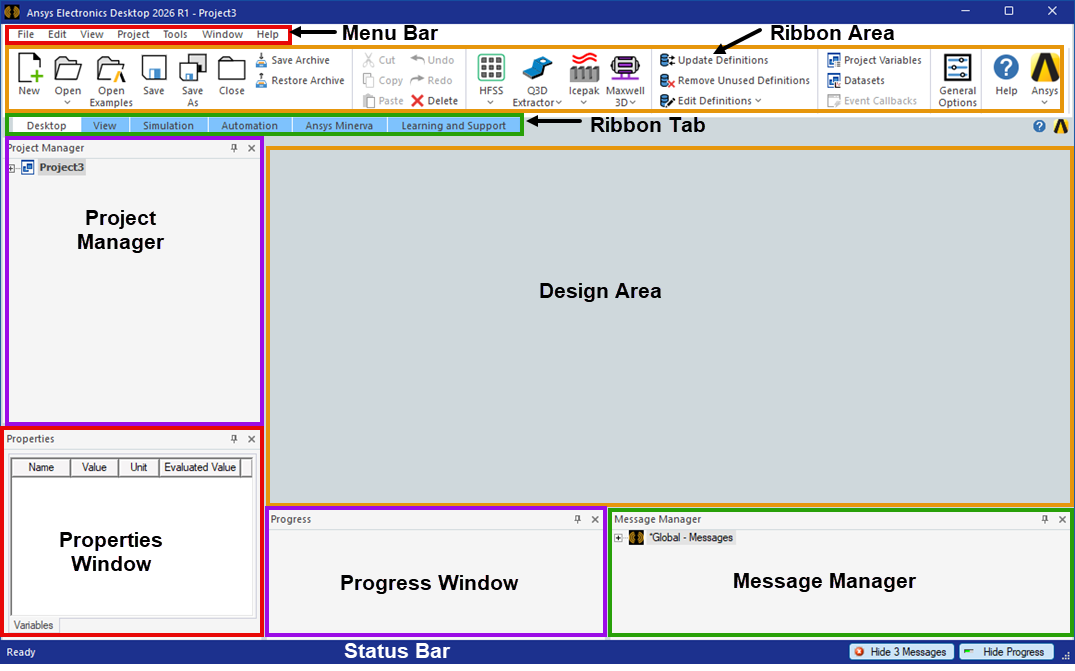Open the Open Examples icon
Screen dimensions: 1075x671
(x=110, y=69)
